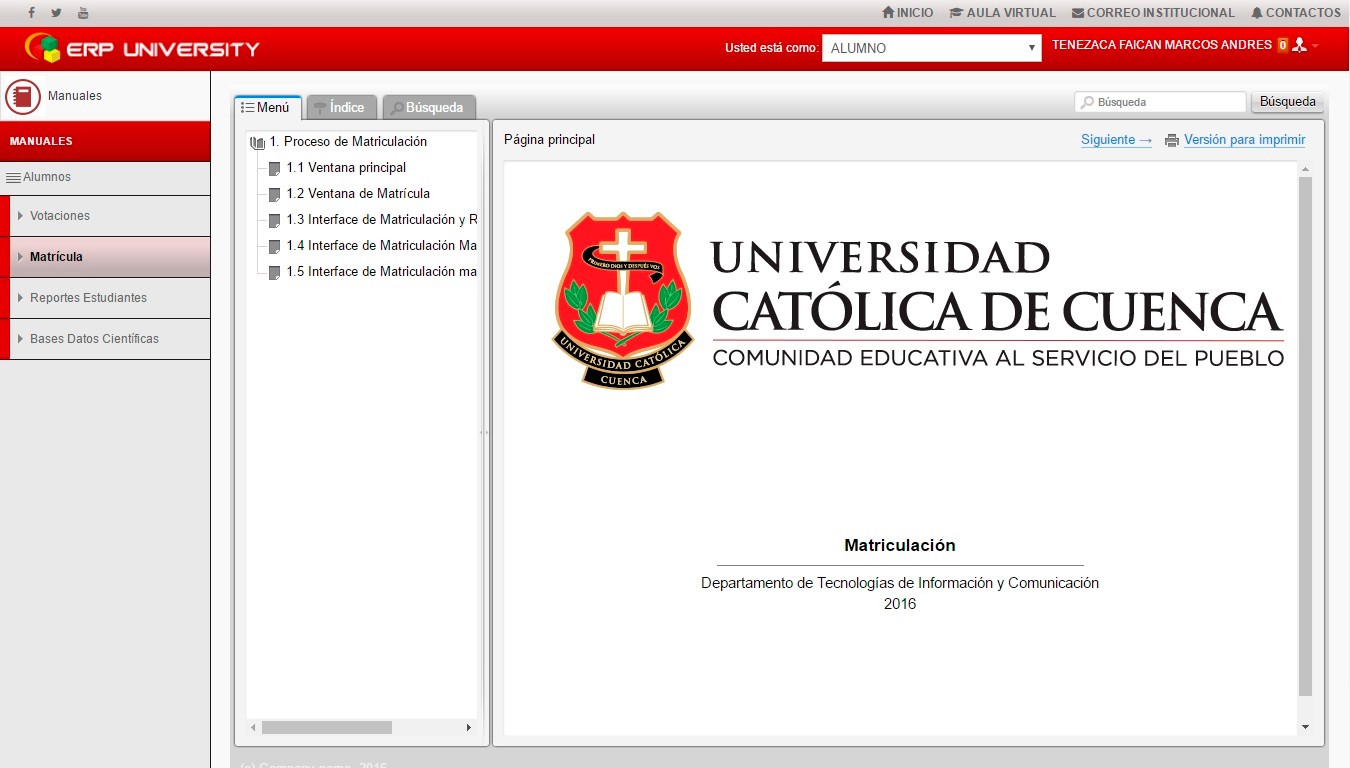
Task: Click the printer icon
Action: [1172, 141]
